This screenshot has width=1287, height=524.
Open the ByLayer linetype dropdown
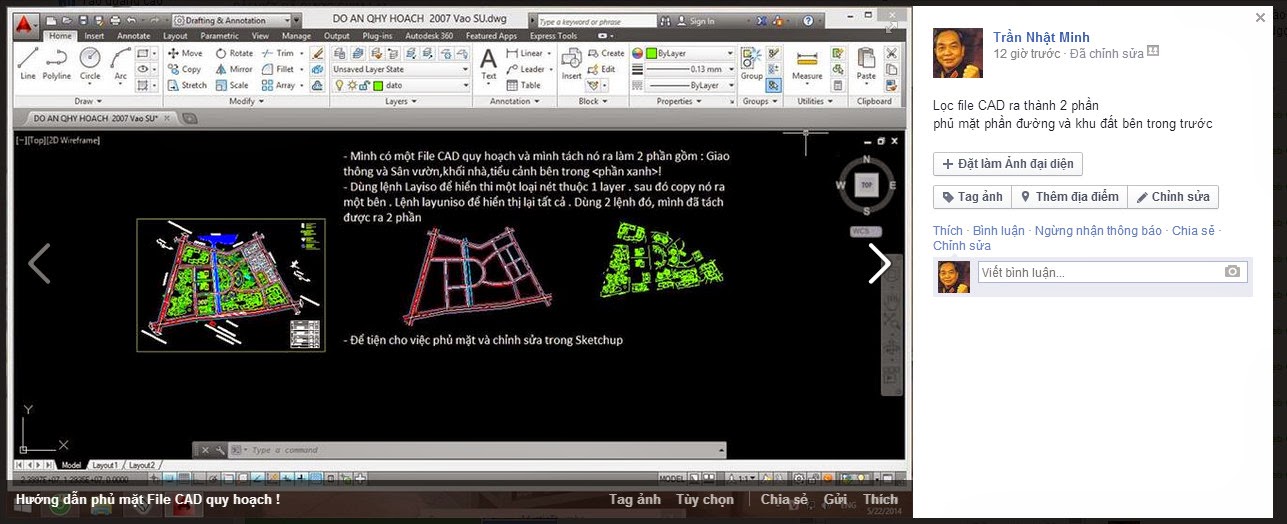pyautogui.click(x=692, y=85)
